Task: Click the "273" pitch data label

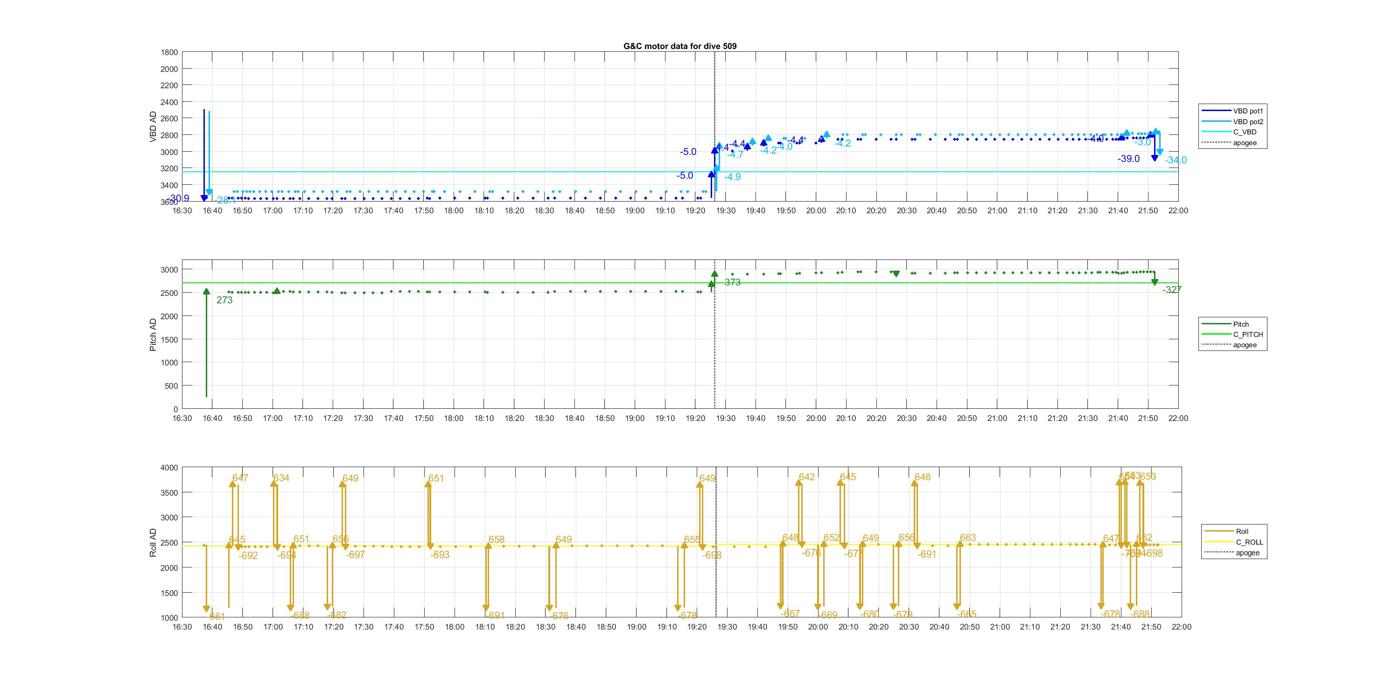Action: tap(224, 300)
